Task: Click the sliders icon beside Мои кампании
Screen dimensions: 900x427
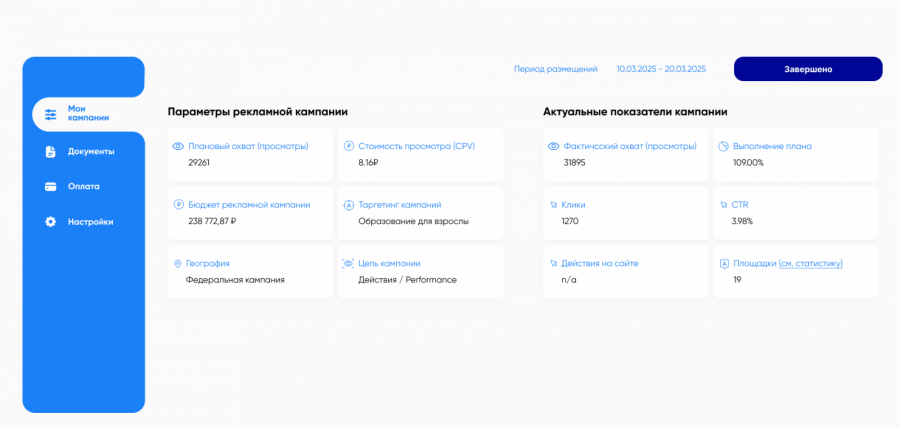Action: tap(51, 114)
